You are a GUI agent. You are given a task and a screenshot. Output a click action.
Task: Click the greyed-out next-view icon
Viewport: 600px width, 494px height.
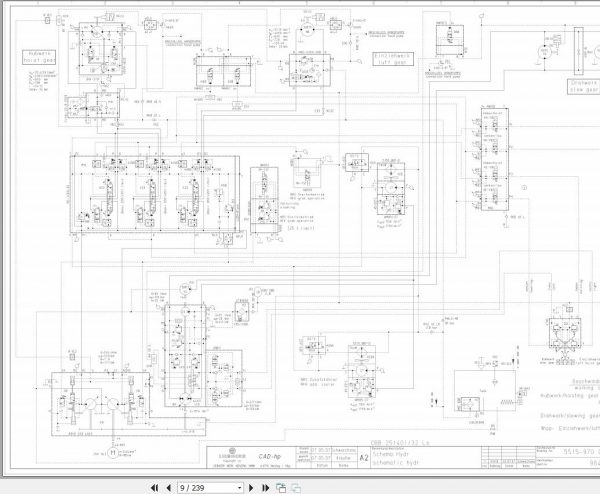(296, 488)
